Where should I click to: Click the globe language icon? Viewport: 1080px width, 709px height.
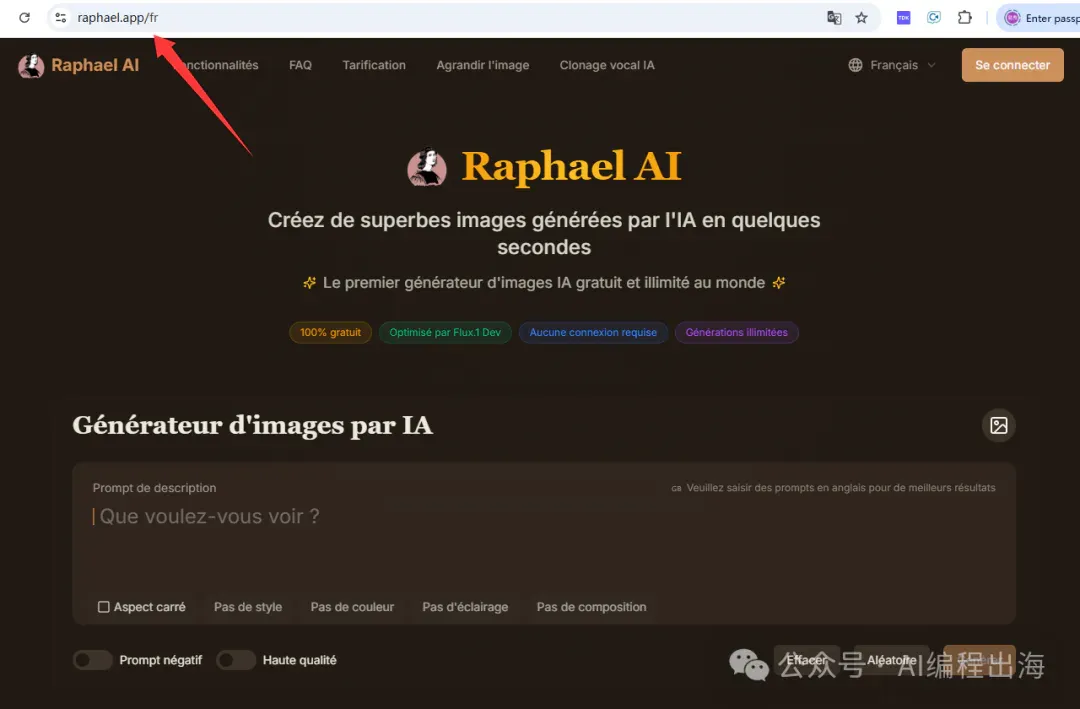tap(855, 65)
